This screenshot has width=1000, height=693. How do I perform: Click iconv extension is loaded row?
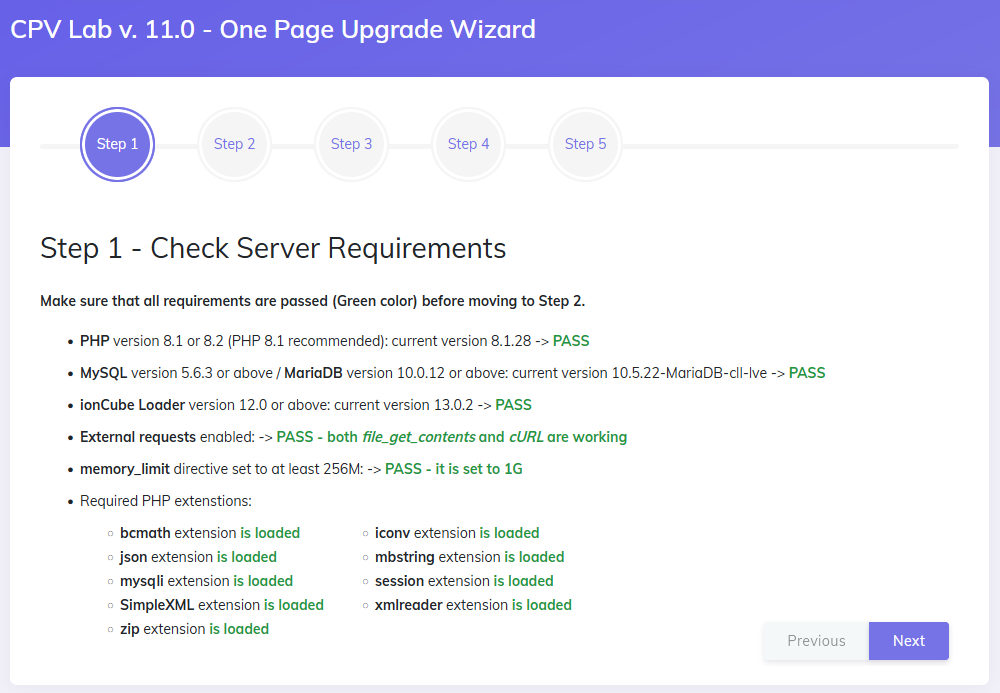tap(457, 533)
